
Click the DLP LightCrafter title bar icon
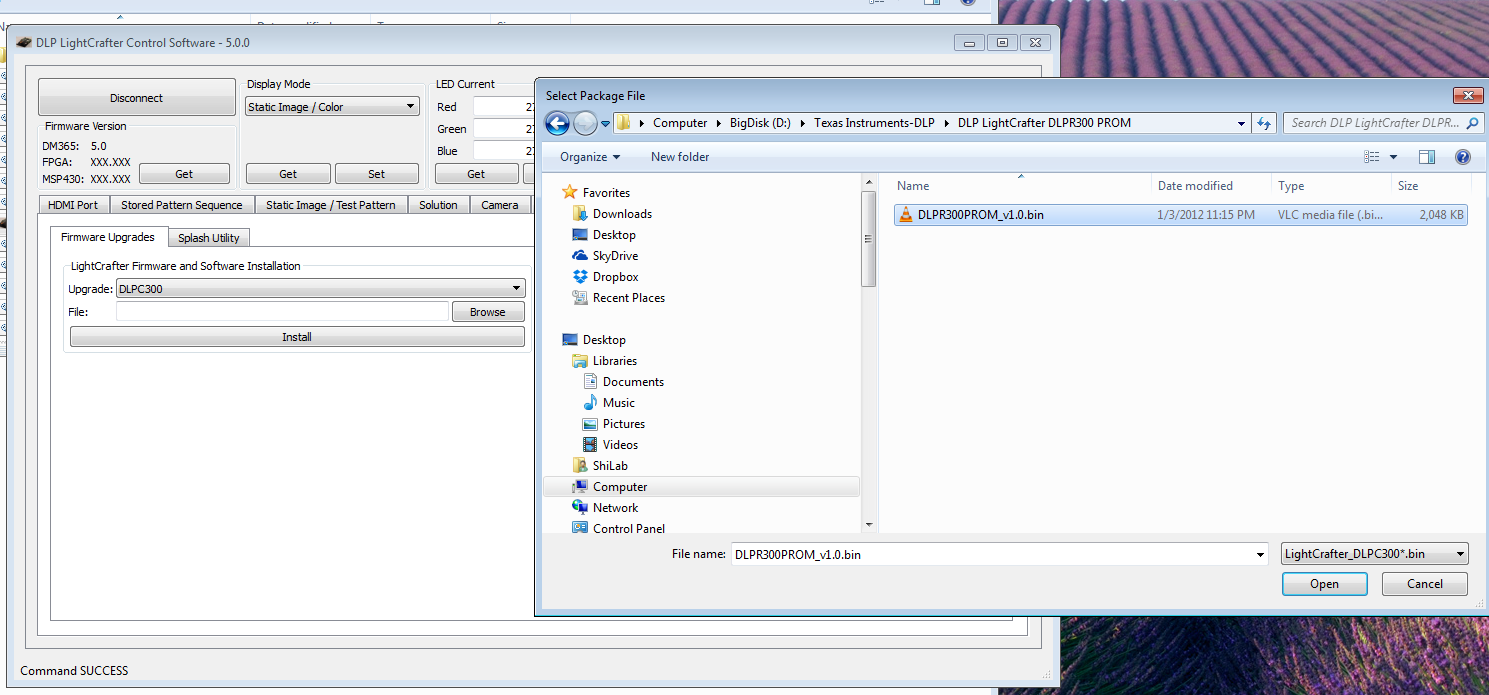tap(24, 43)
